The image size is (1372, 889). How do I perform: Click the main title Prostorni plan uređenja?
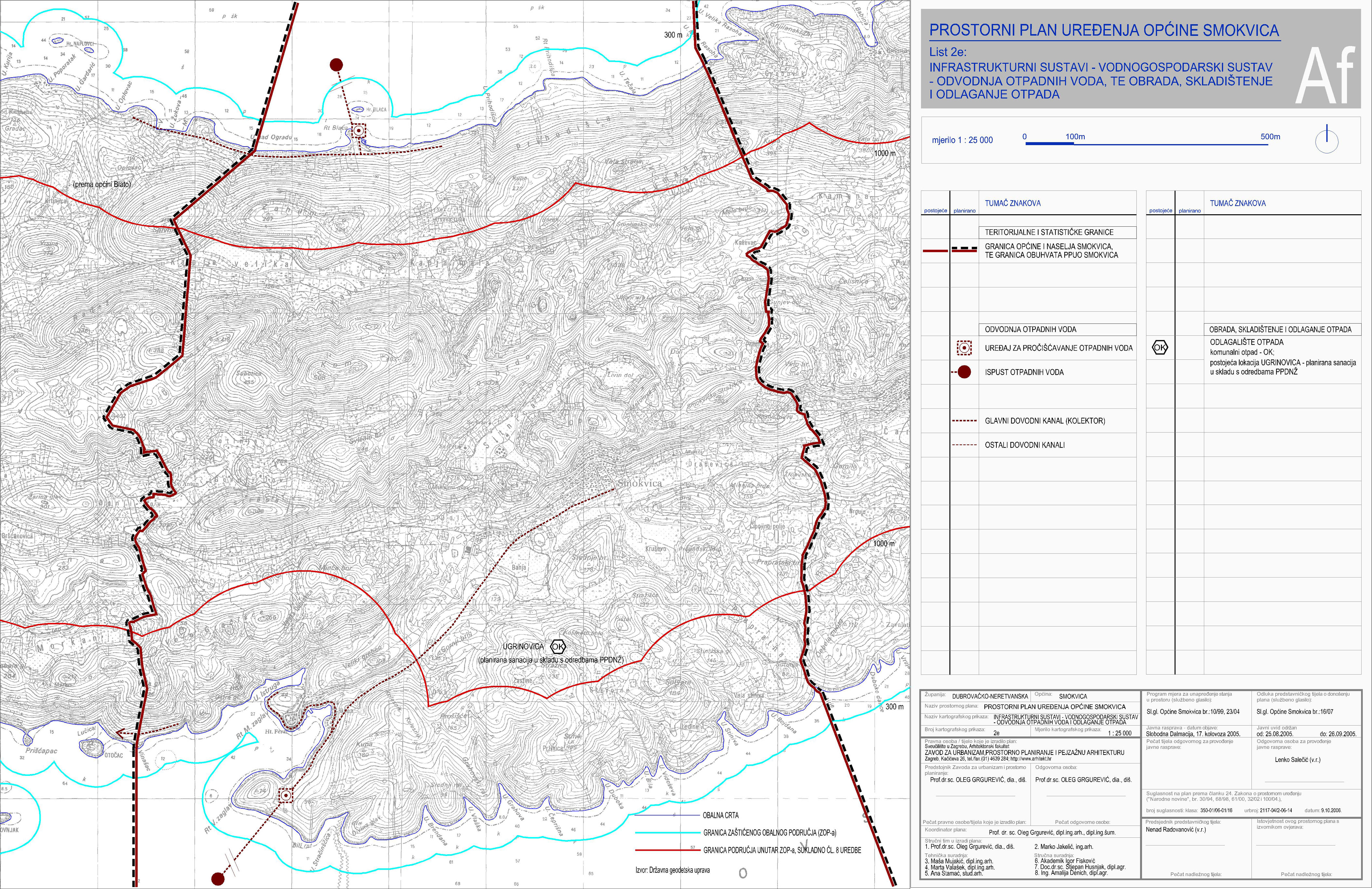(x=1104, y=30)
